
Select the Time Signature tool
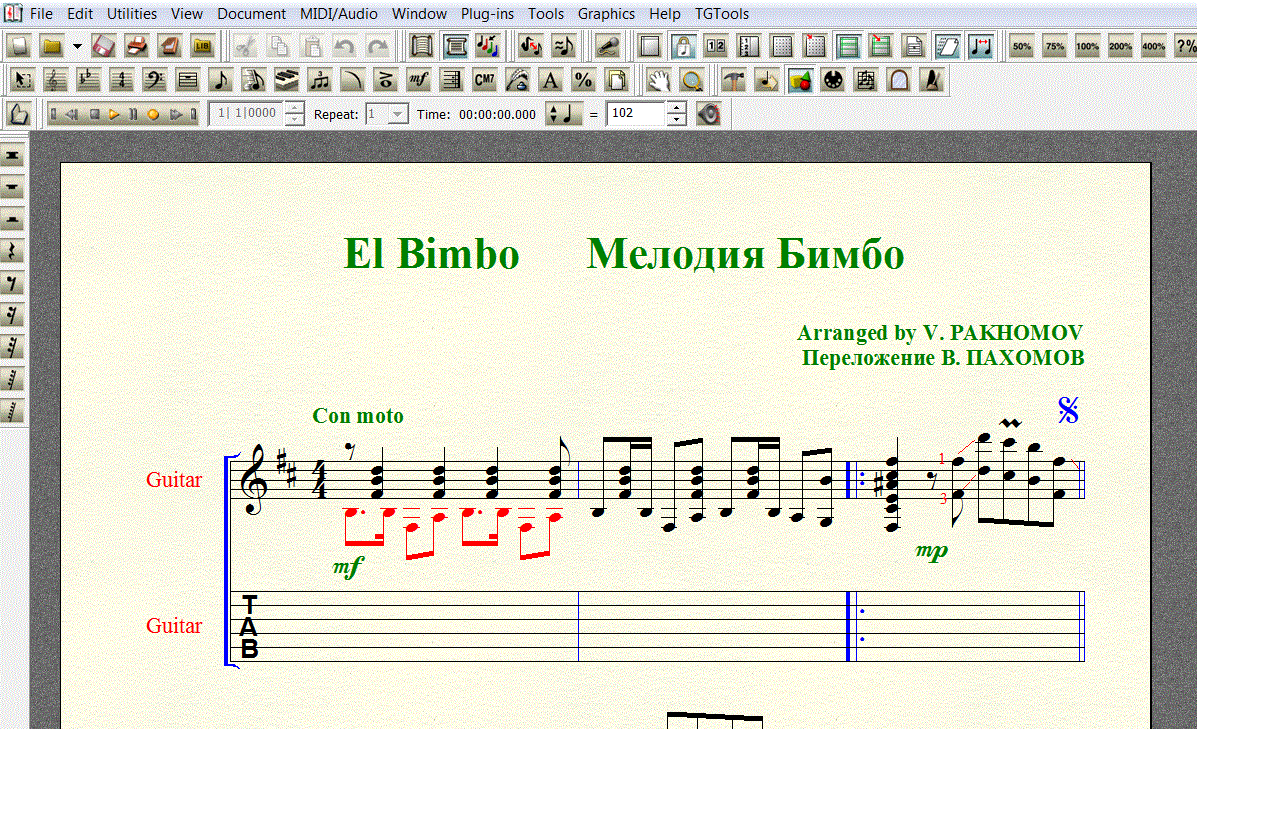coord(121,81)
